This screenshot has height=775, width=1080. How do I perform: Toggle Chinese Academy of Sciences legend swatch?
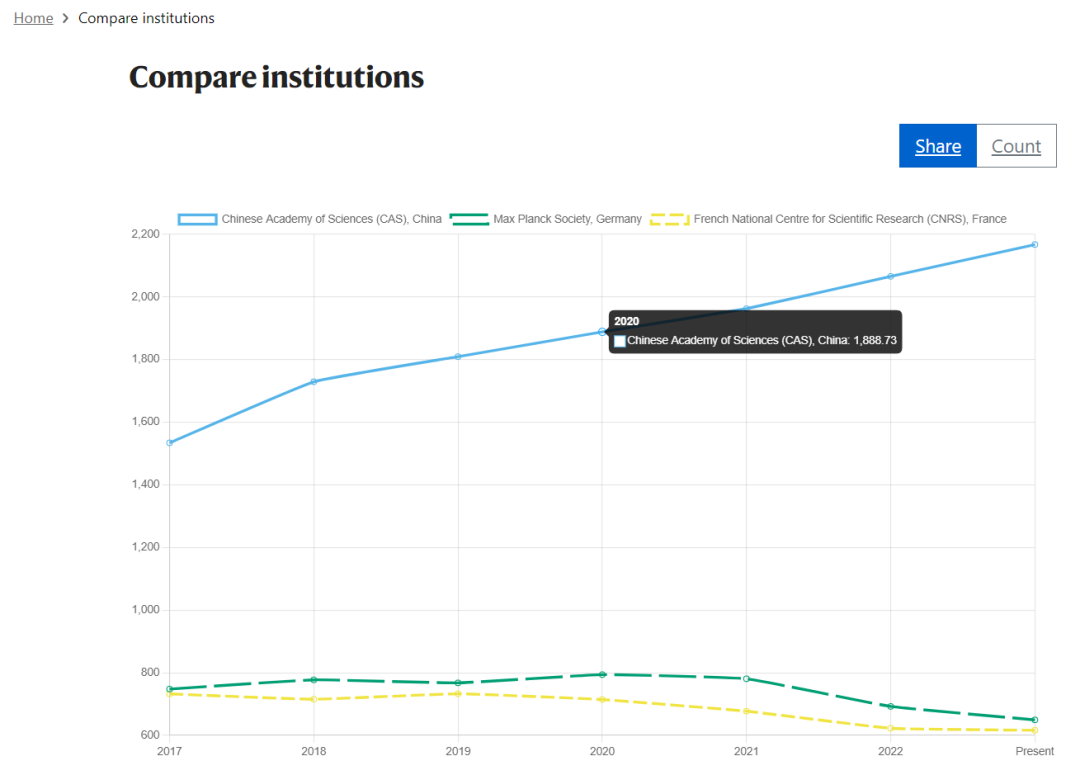(198, 219)
